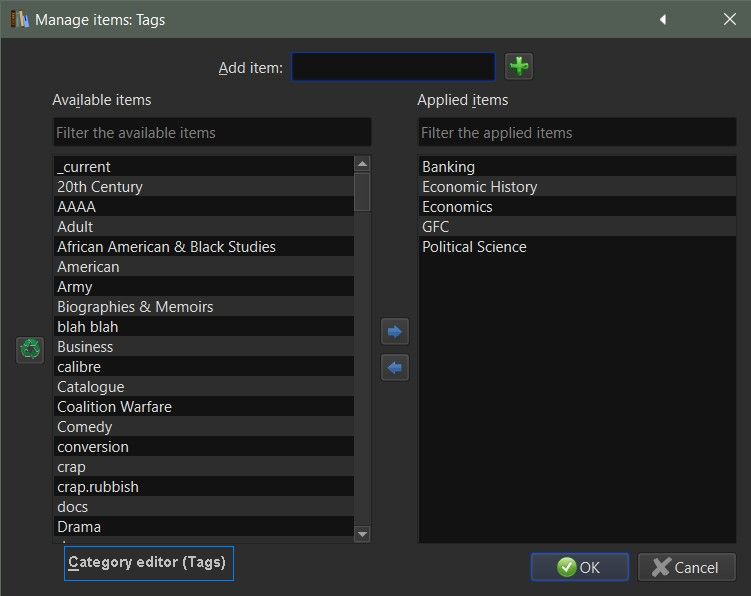Click the Filter the available items field
Image resolution: width=751 pixels, height=596 pixels.
point(212,133)
